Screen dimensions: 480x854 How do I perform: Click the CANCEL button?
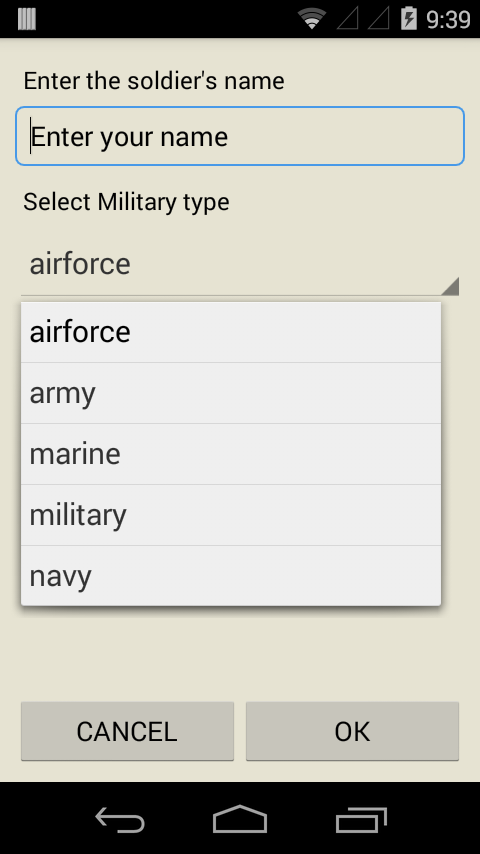(x=127, y=731)
